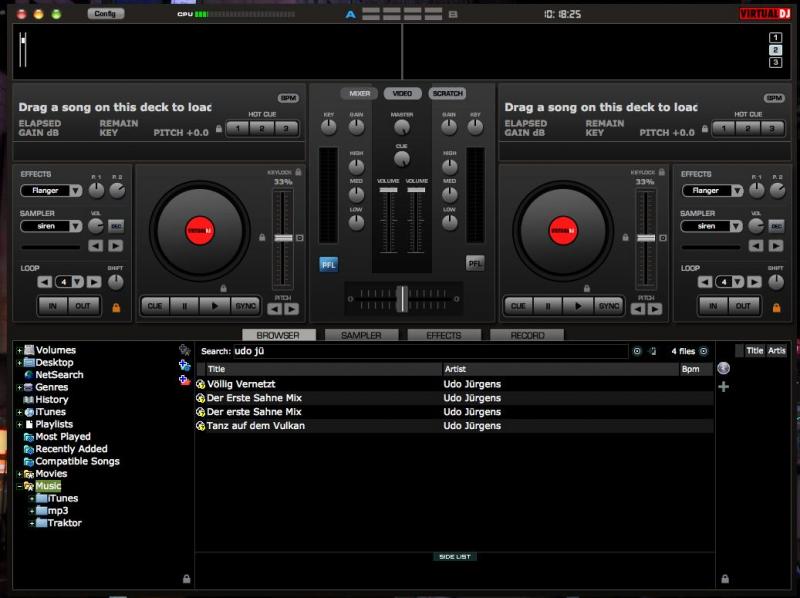800x598 pixels.
Task: Sync the left deck tempo
Action: click(x=245, y=306)
